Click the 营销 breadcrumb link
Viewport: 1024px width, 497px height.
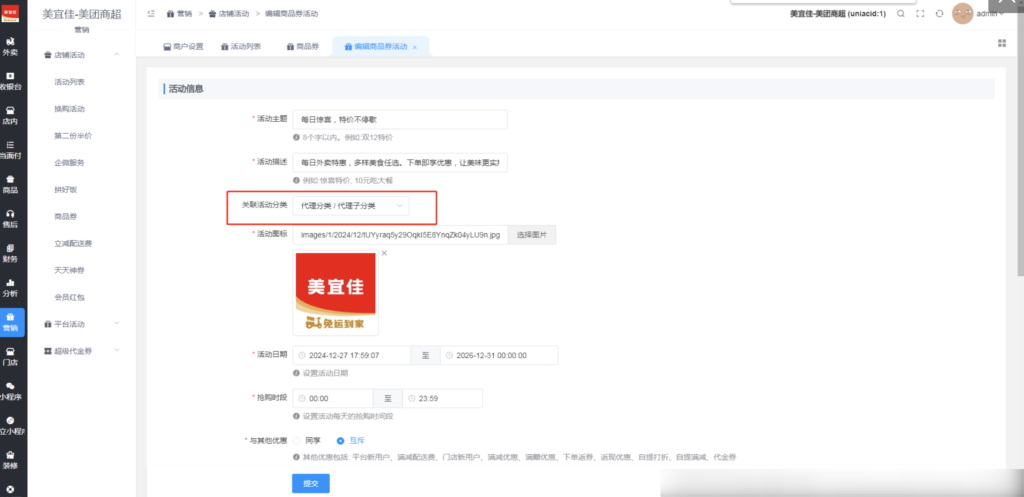tap(180, 14)
